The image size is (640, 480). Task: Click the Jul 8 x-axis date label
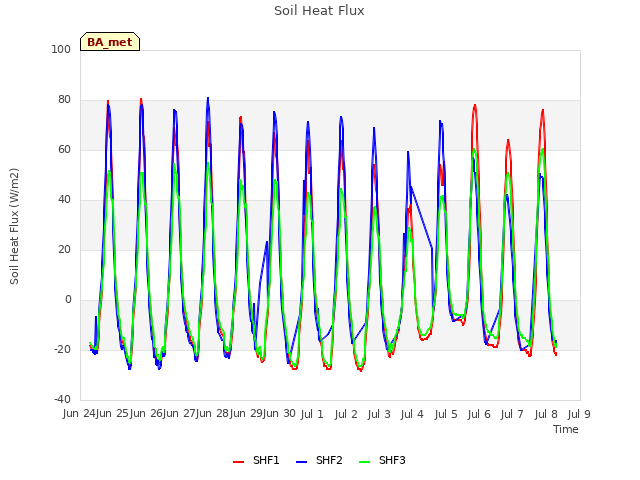click(x=546, y=414)
